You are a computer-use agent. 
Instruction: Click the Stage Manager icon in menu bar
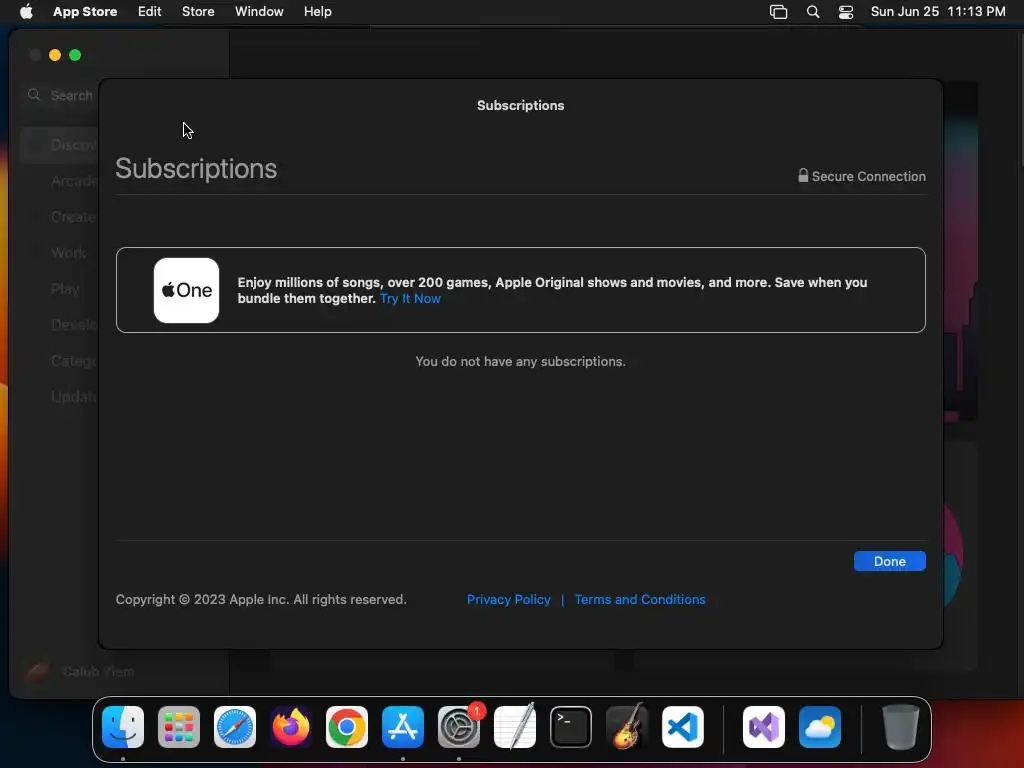point(778,12)
